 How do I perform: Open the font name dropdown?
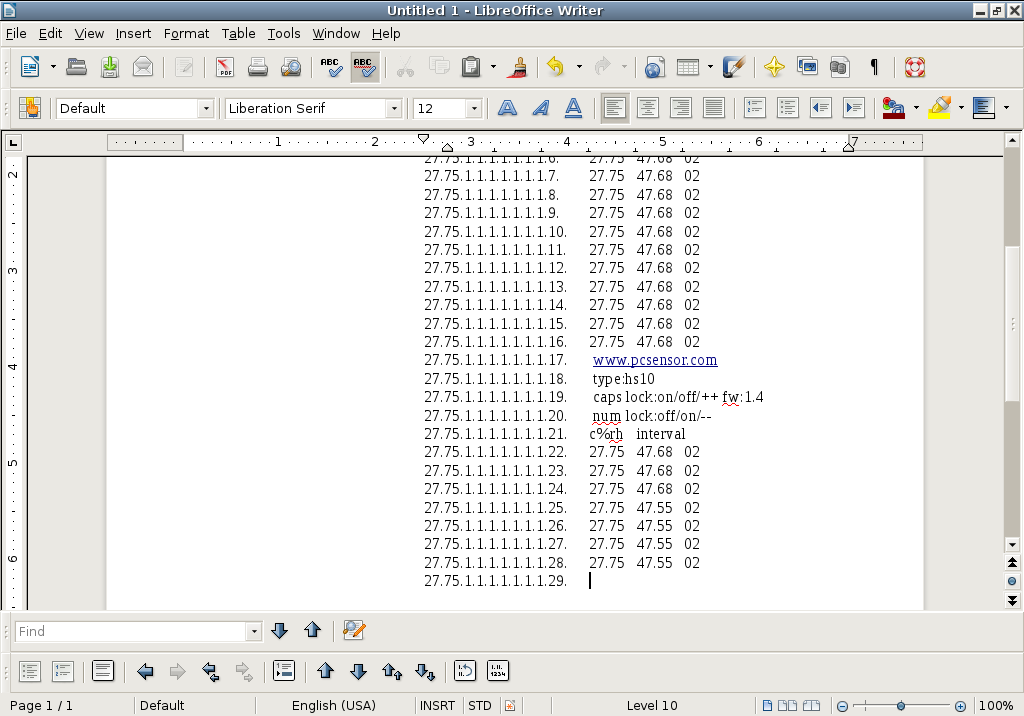tap(395, 107)
